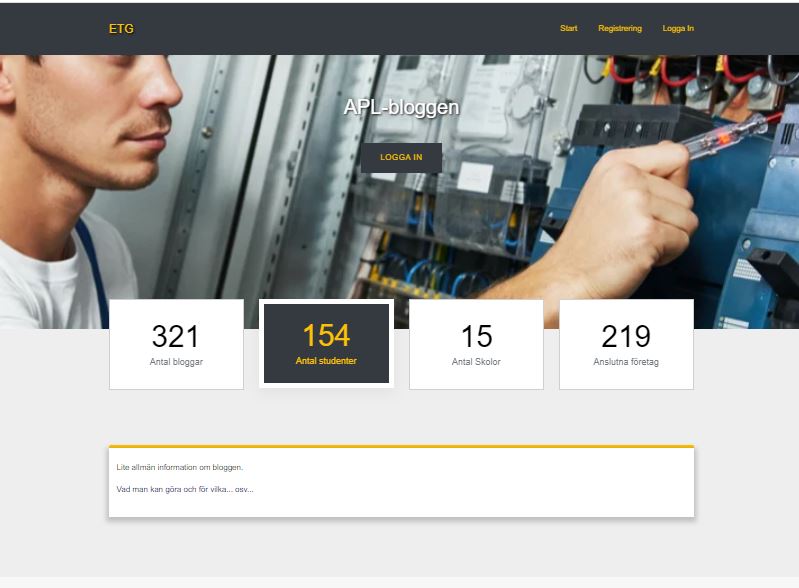Select the 219 Anslutna företag card

tap(626, 344)
